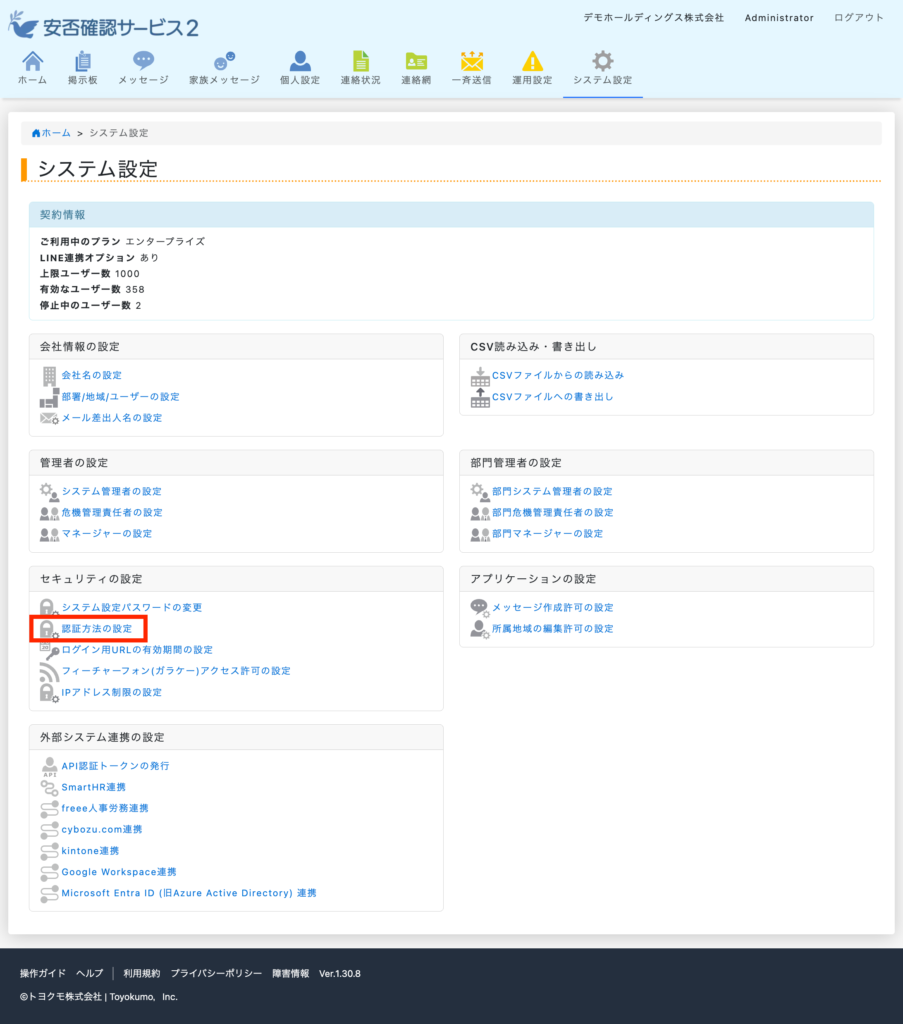Open フィーチャーフォン(ガラケー)アクセス許可の設定 link
This screenshot has height=1024, width=903.
(x=176, y=671)
